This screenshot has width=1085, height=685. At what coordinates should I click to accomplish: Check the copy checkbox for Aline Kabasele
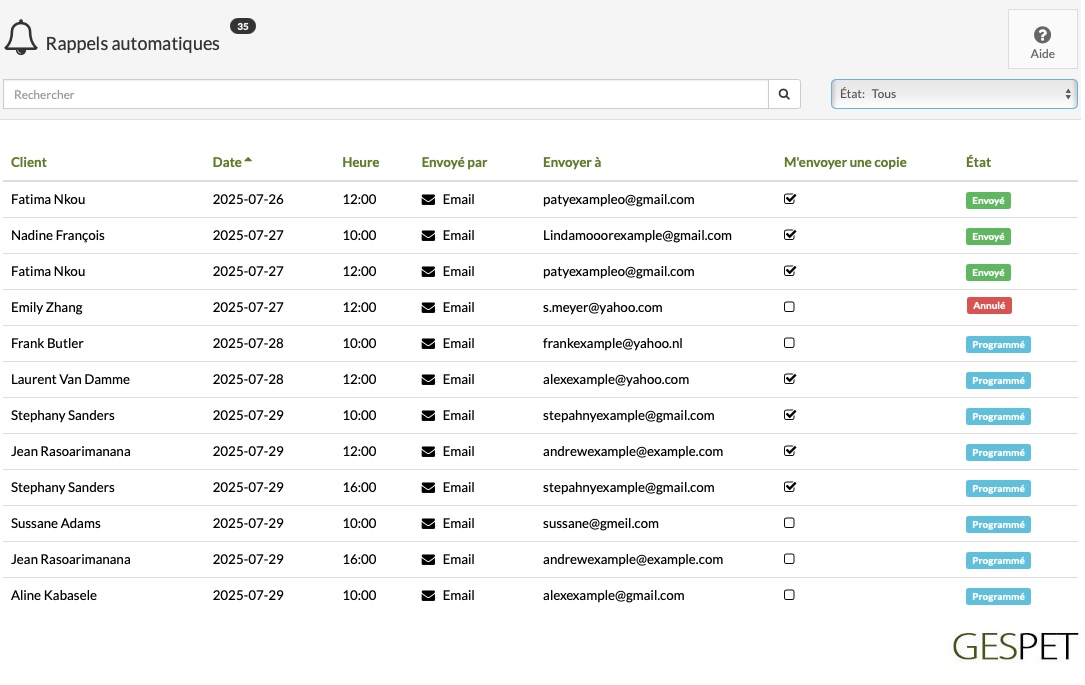click(789, 595)
